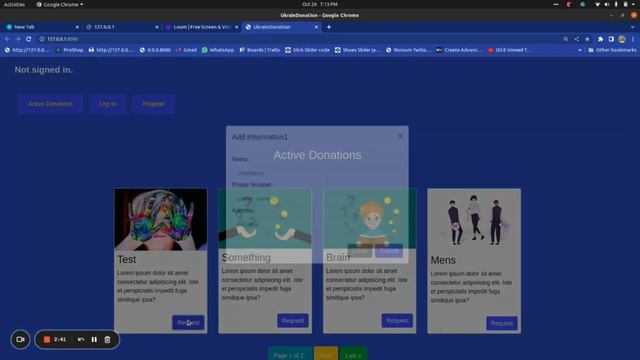The image size is (640, 360).
Task: Open the WhatsApp bookmark
Action: coord(218,50)
